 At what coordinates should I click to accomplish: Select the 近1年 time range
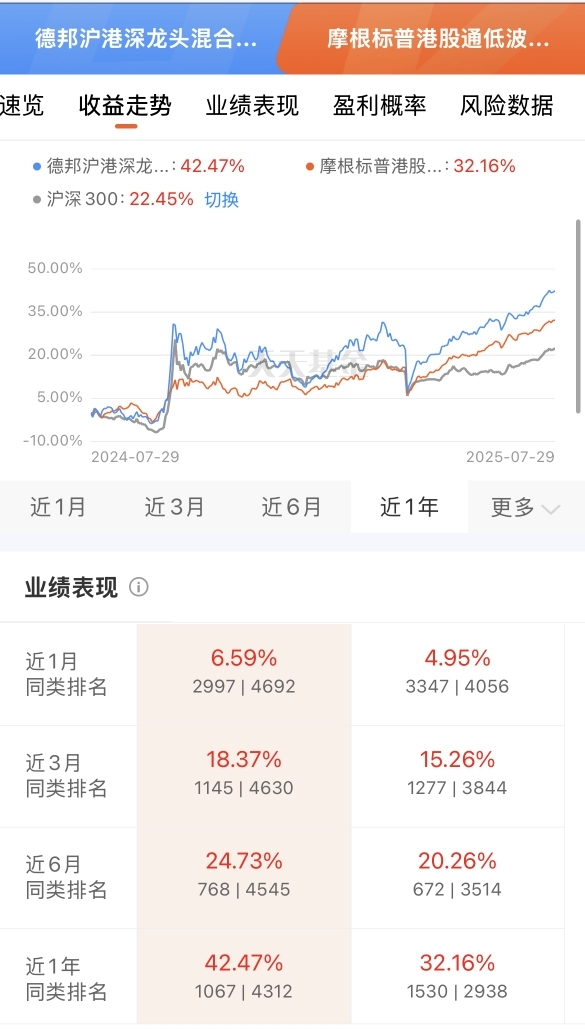point(409,507)
